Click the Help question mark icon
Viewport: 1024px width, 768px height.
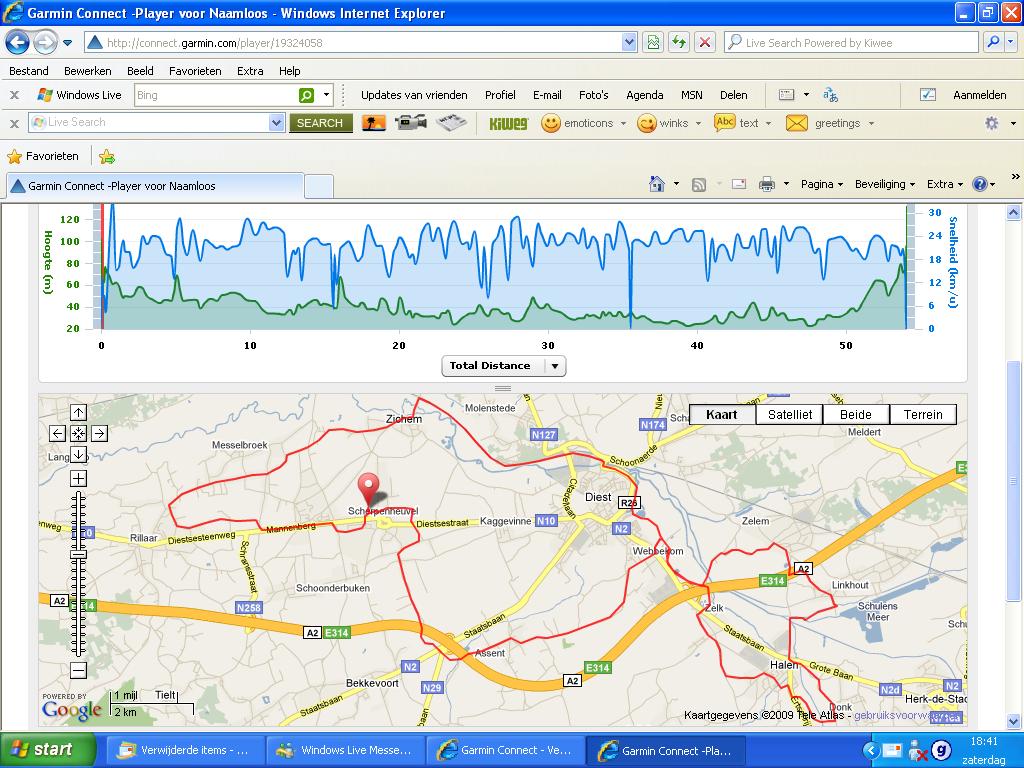[x=980, y=184]
